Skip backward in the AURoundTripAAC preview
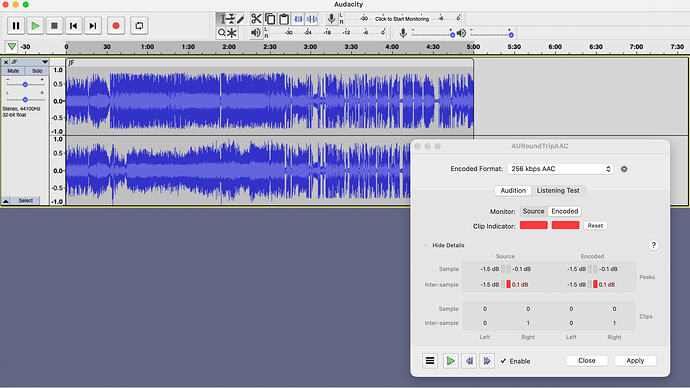690x388 pixels. pos(469,361)
